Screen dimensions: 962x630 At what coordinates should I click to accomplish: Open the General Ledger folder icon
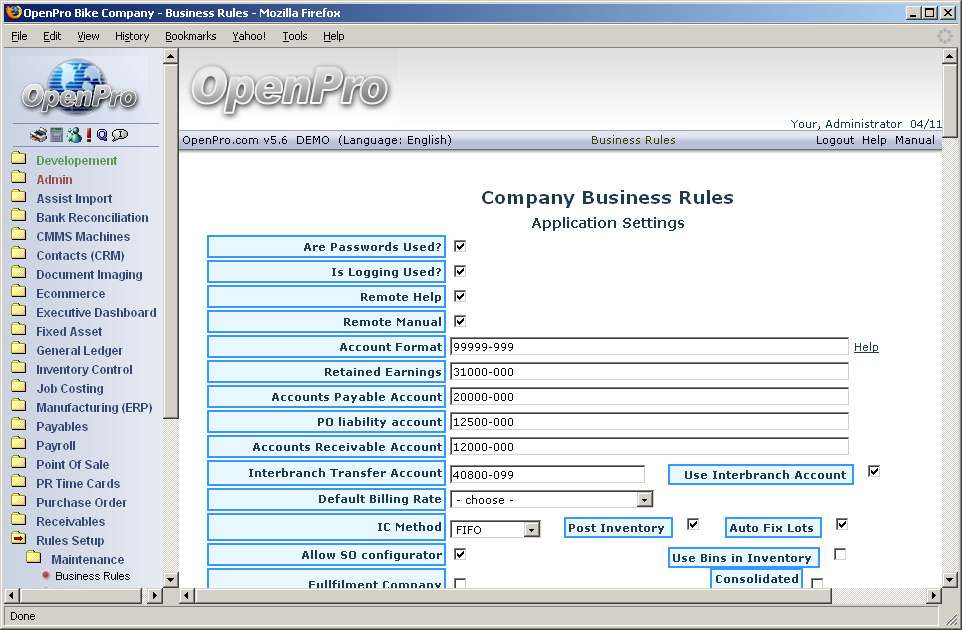click(19, 350)
